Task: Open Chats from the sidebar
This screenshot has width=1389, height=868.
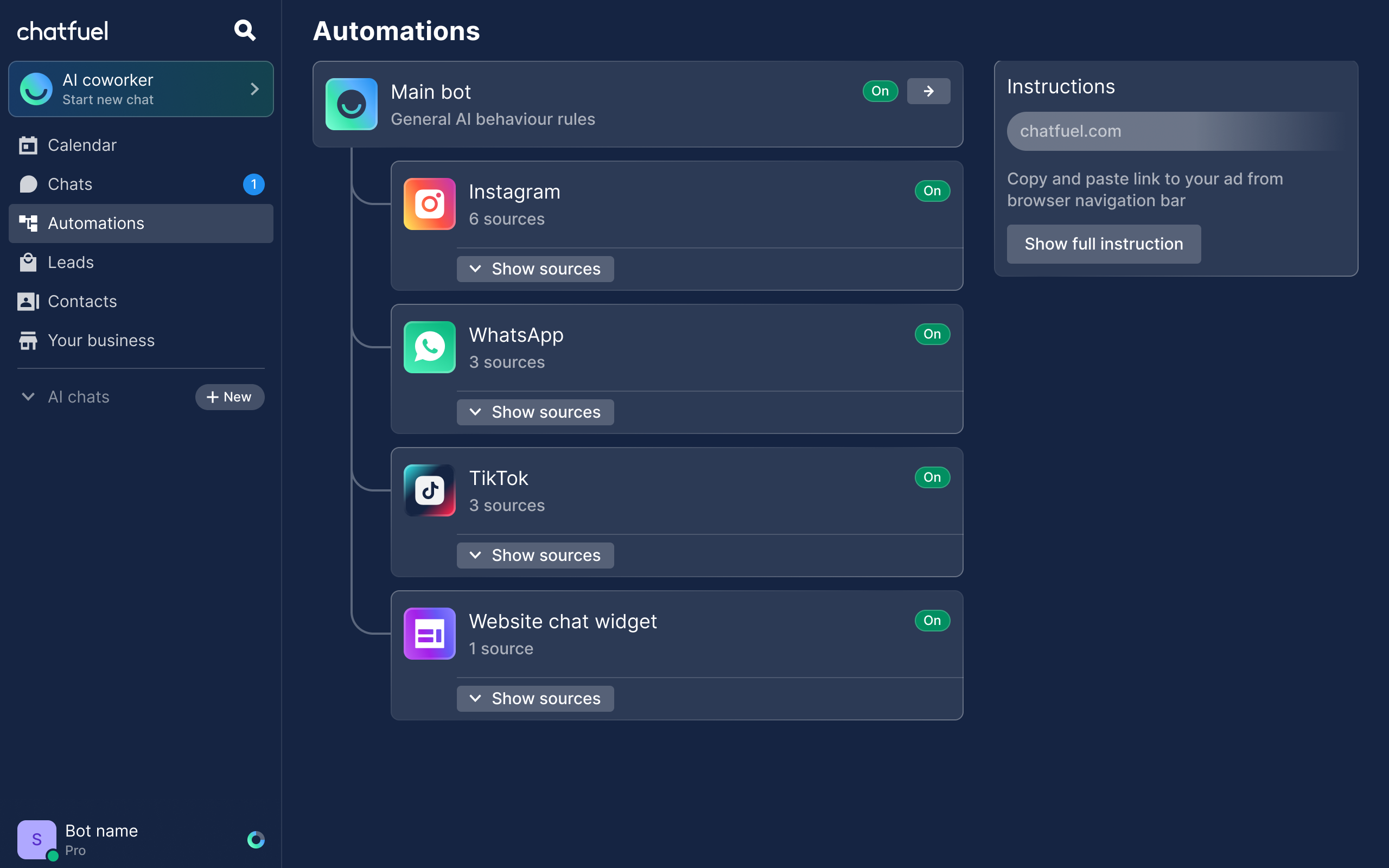Action: coord(141,184)
